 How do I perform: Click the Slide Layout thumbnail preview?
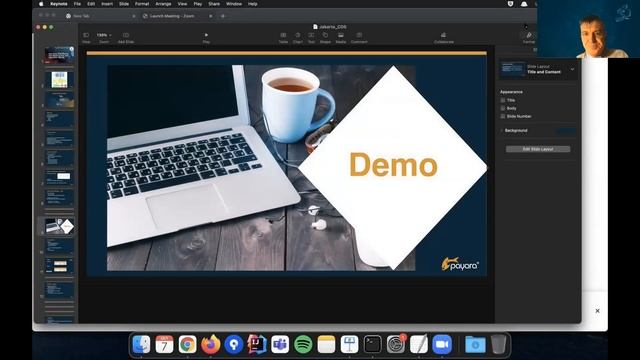point(513,69)
